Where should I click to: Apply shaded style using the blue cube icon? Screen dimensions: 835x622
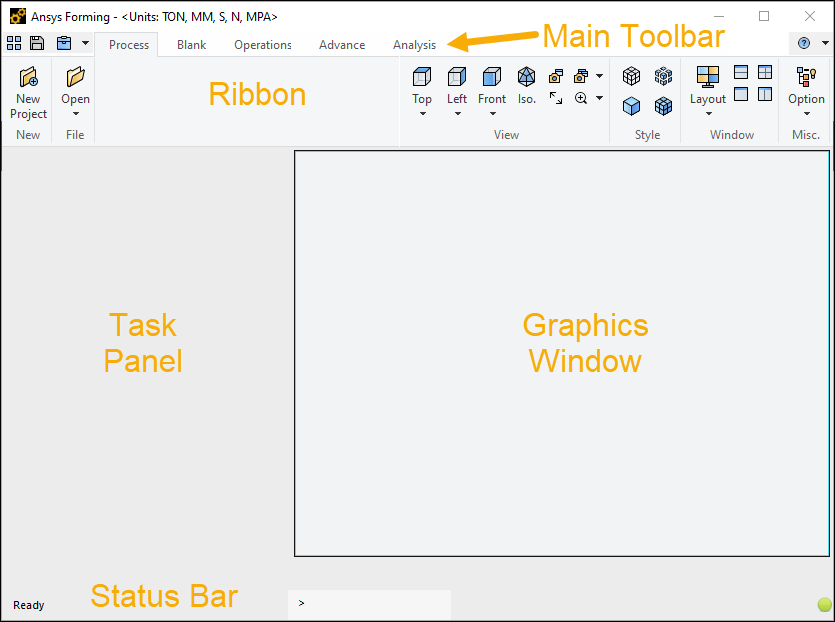click(631, 103)
